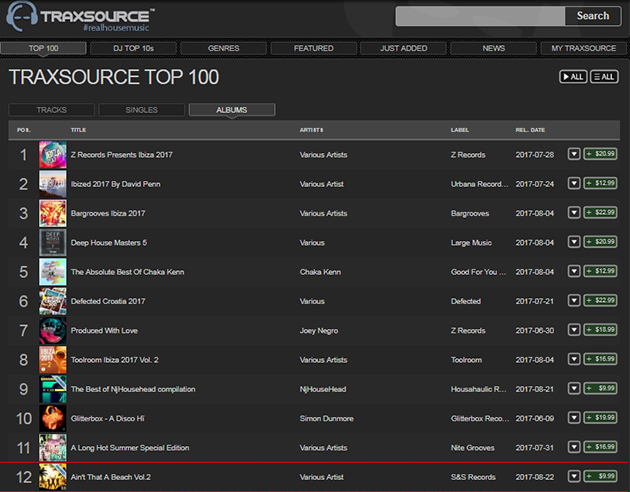Image resolution: width=630 pixels, height=492 pixels.
Task: Open artist Simon Dunmore
Action: (326, 419)
